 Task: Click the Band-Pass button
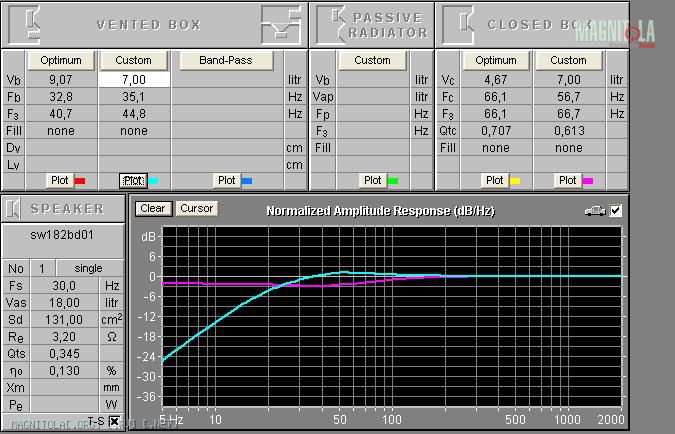[x=226, y=60]
